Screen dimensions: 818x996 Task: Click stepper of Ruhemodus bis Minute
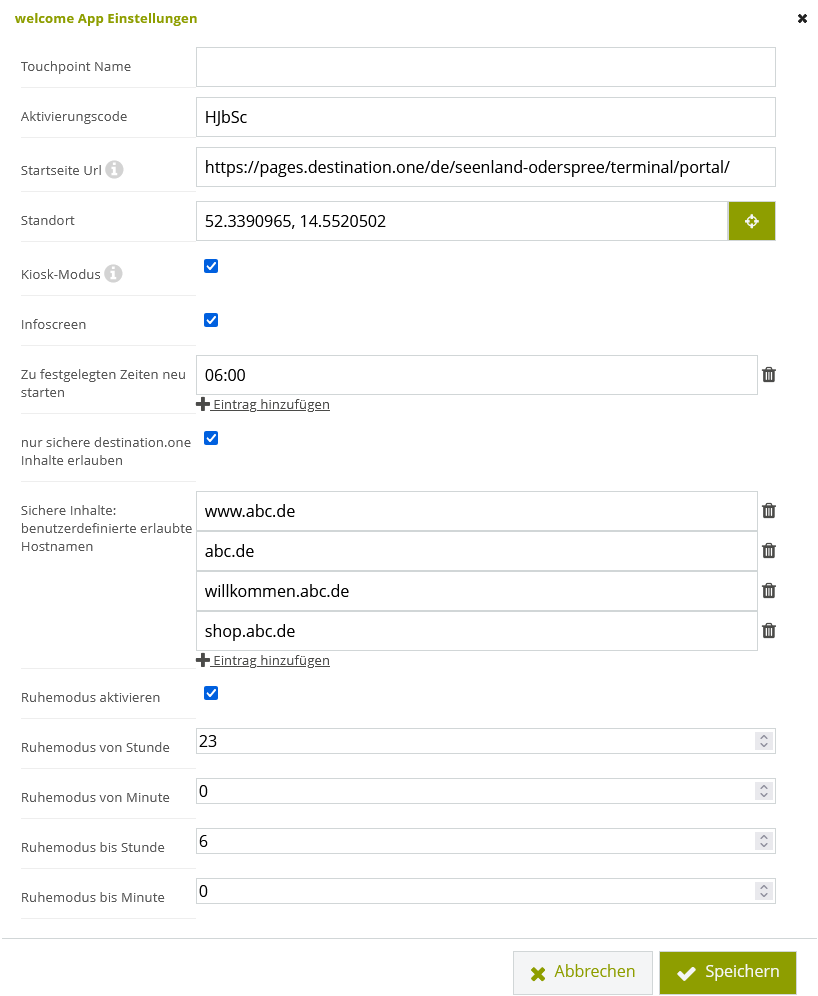click(x=764, y=892)
